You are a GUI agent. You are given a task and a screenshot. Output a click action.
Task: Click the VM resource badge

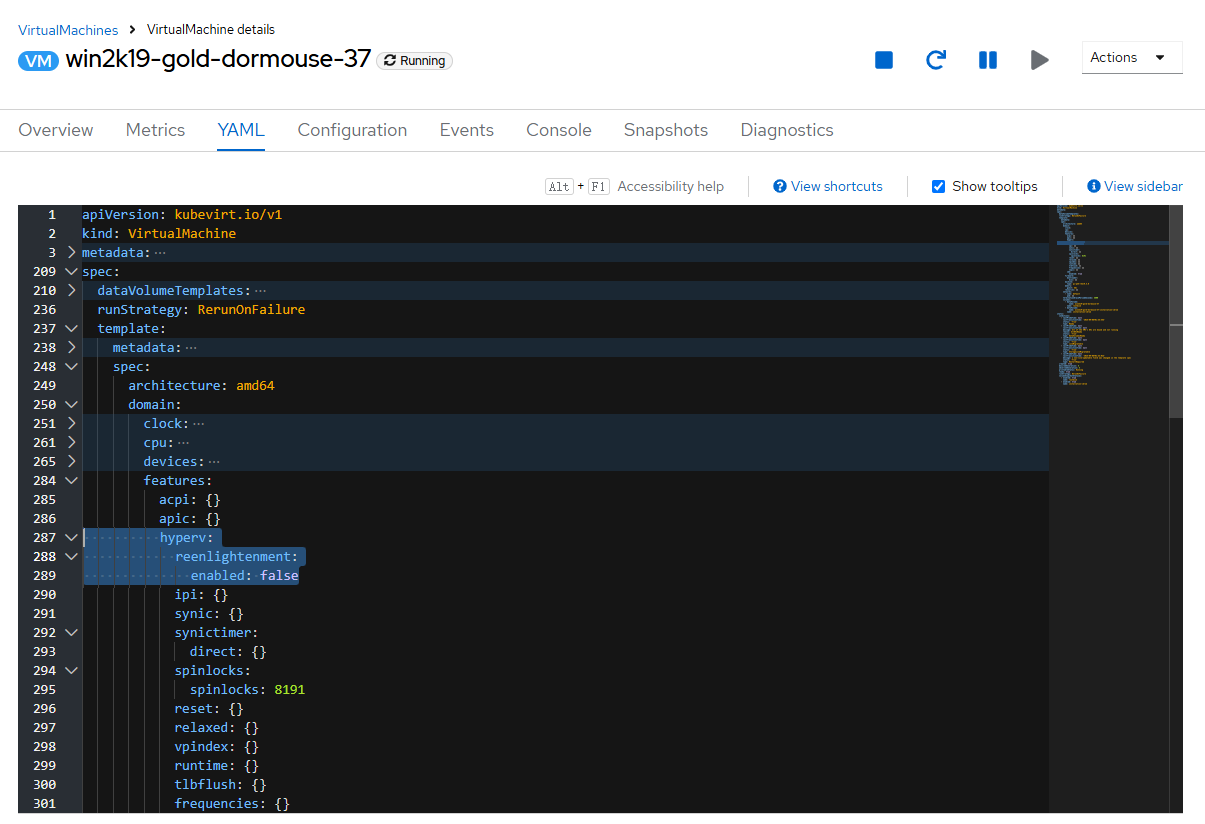coord(38,60)
